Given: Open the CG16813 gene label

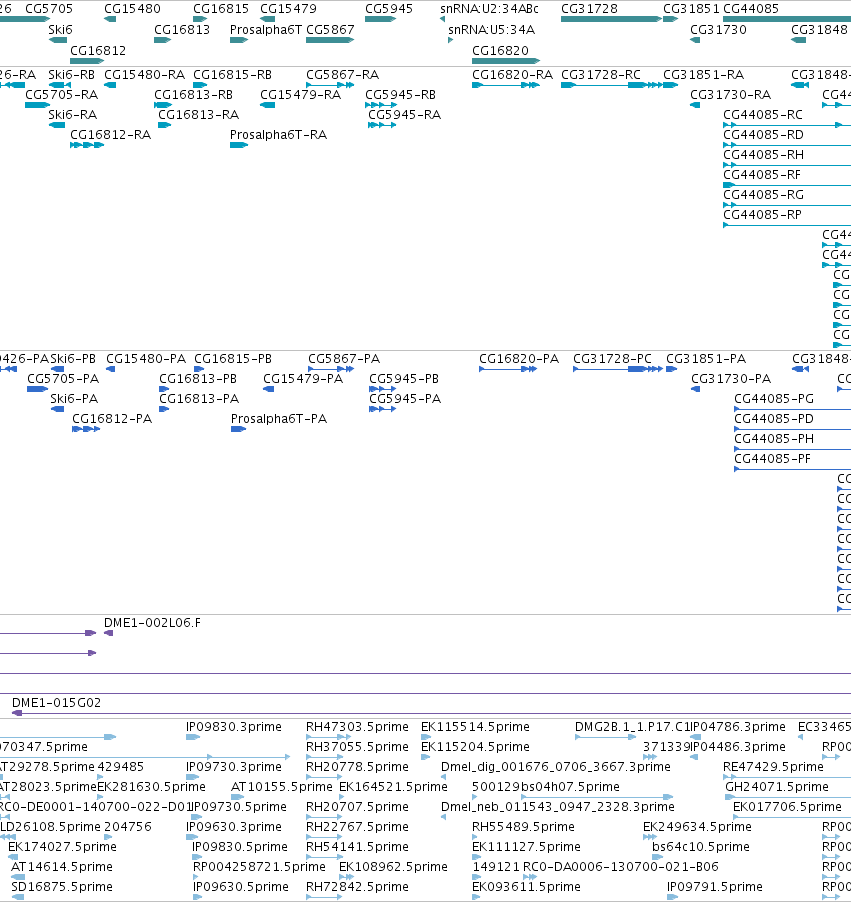Looking at the screenshot, I should pyautogui.click(x=182, y=29).
